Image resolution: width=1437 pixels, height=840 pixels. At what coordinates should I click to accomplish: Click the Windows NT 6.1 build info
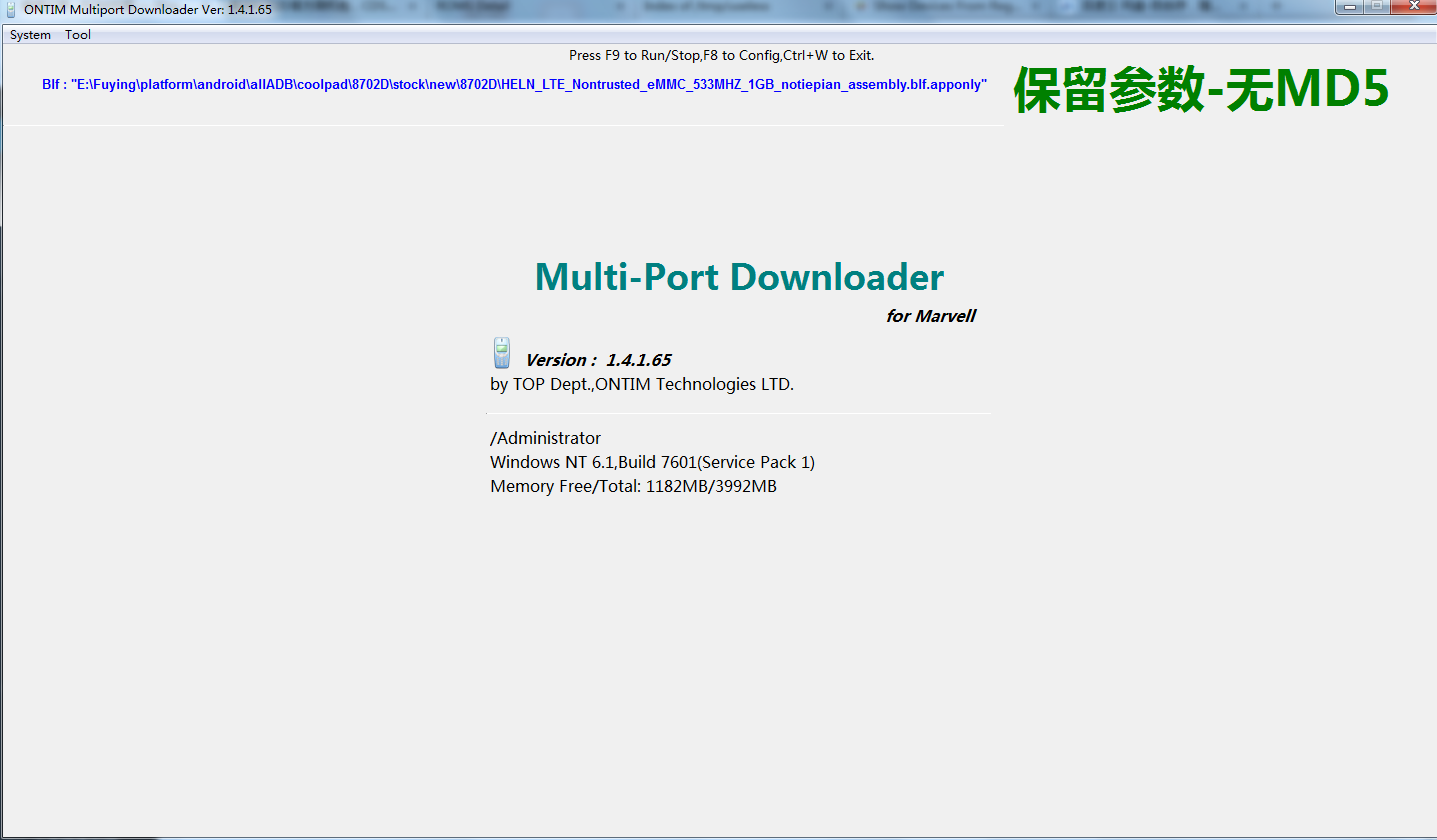652,462
